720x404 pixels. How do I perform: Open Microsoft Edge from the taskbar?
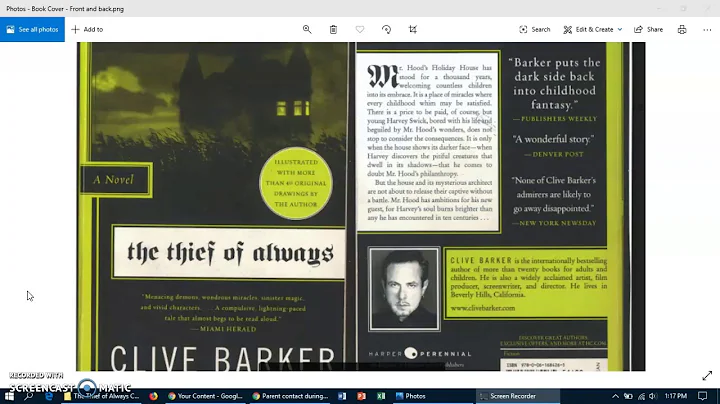(49, 396)
